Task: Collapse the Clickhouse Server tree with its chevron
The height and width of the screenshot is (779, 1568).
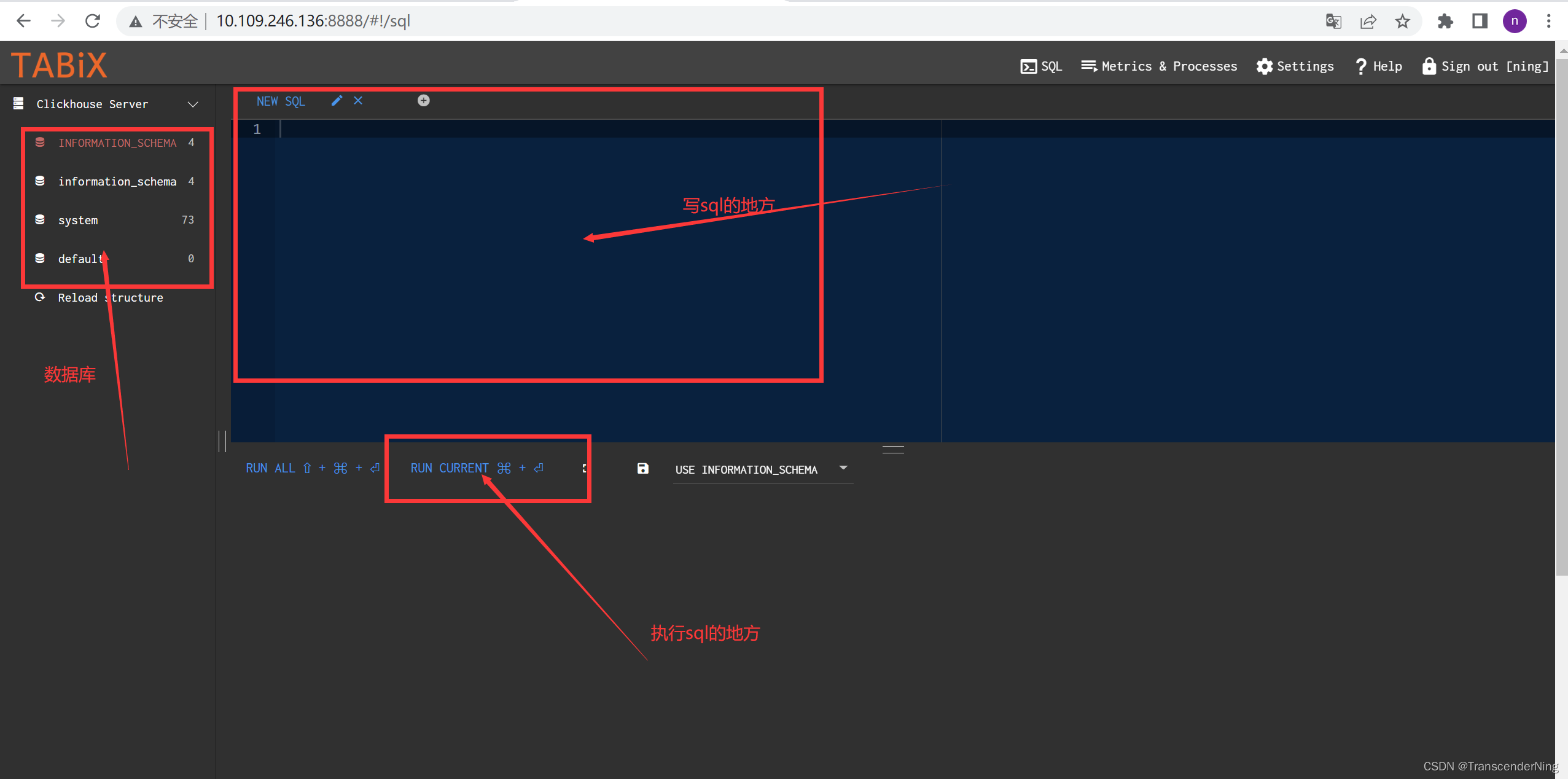Action: point(192,104)
